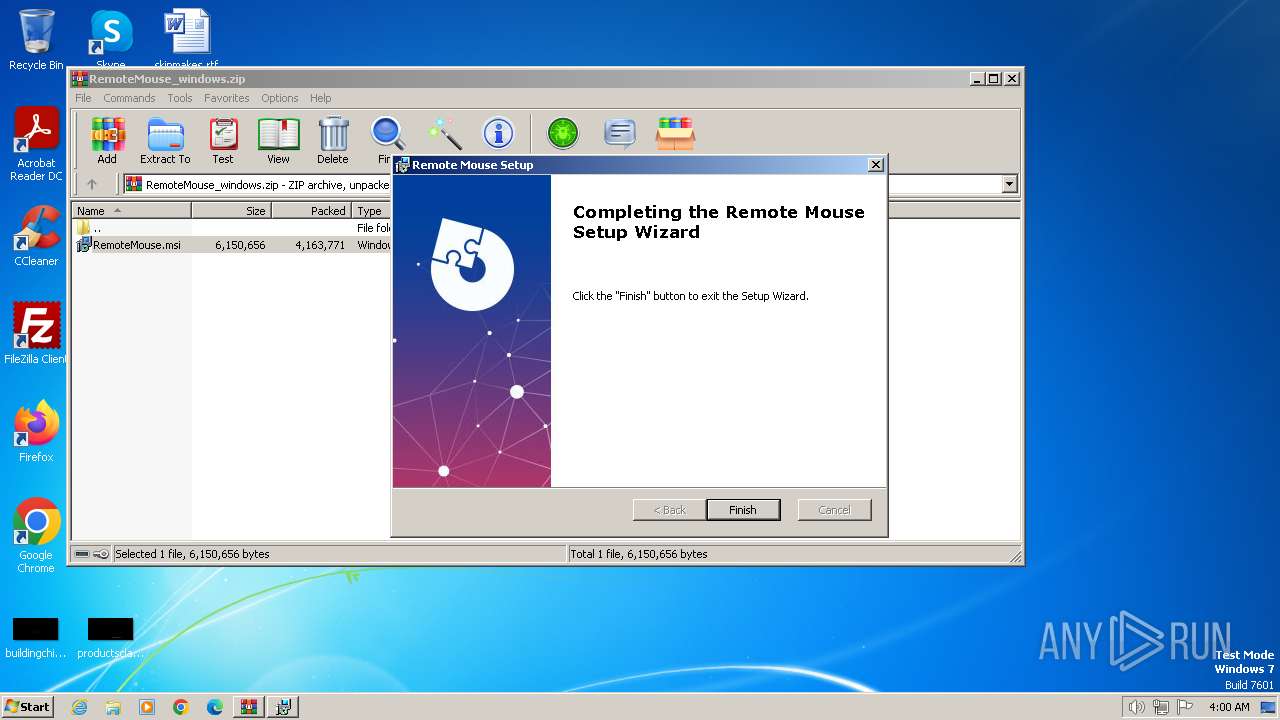Click the disabled Back button
The height and width of the screenshot is (720, 1280).
670,510
